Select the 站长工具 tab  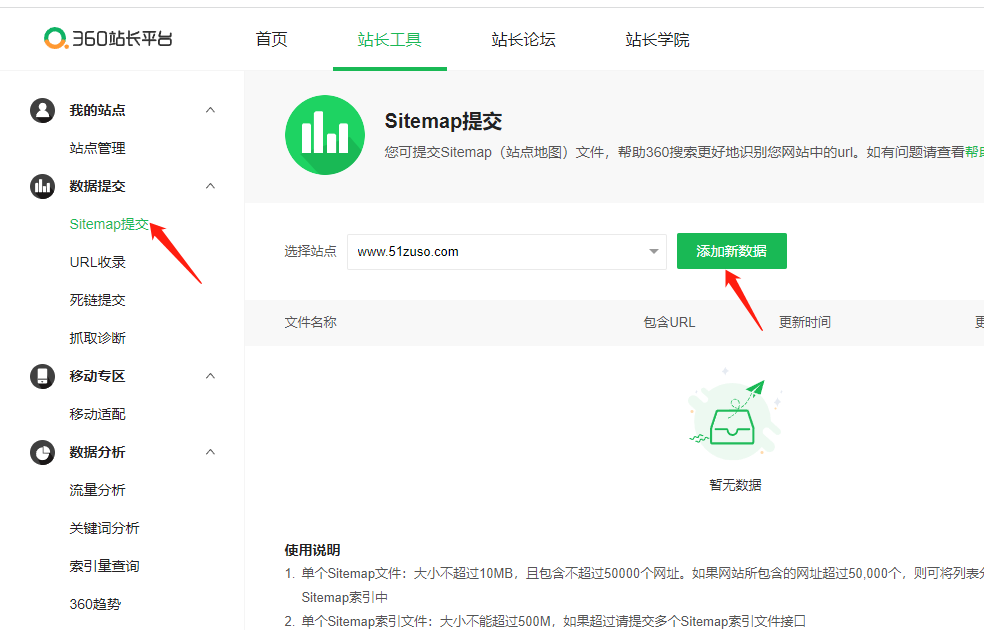click(389, 40)
